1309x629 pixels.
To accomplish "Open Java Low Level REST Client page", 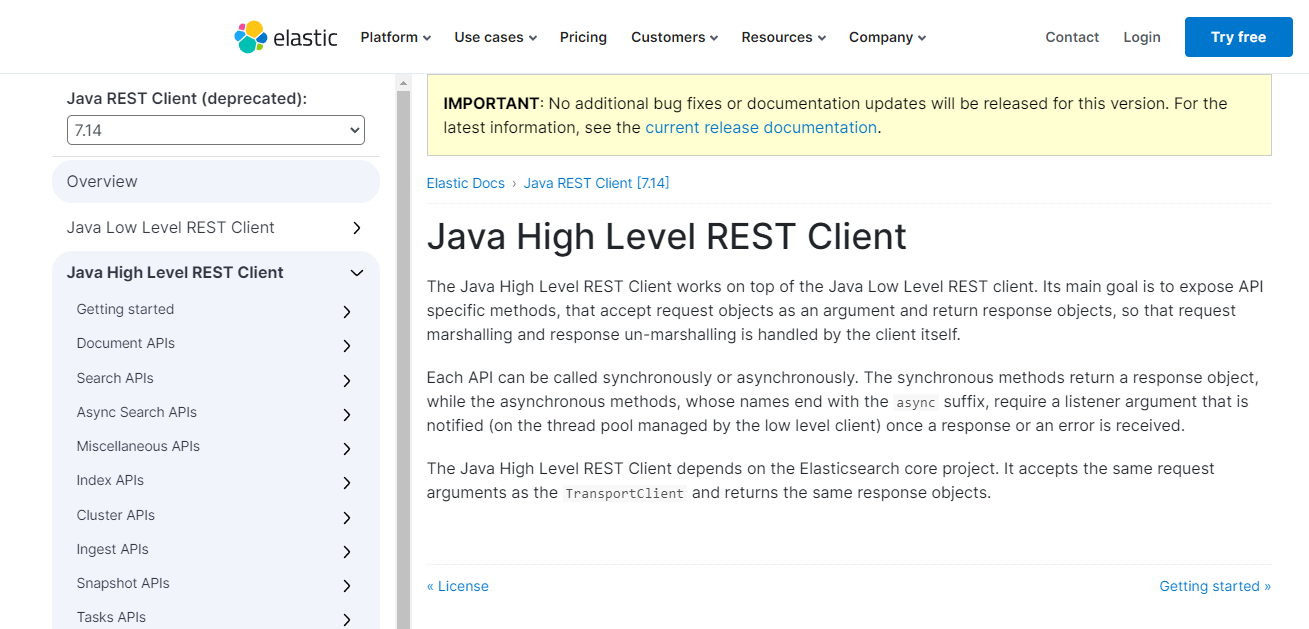I will click(170, 227).
